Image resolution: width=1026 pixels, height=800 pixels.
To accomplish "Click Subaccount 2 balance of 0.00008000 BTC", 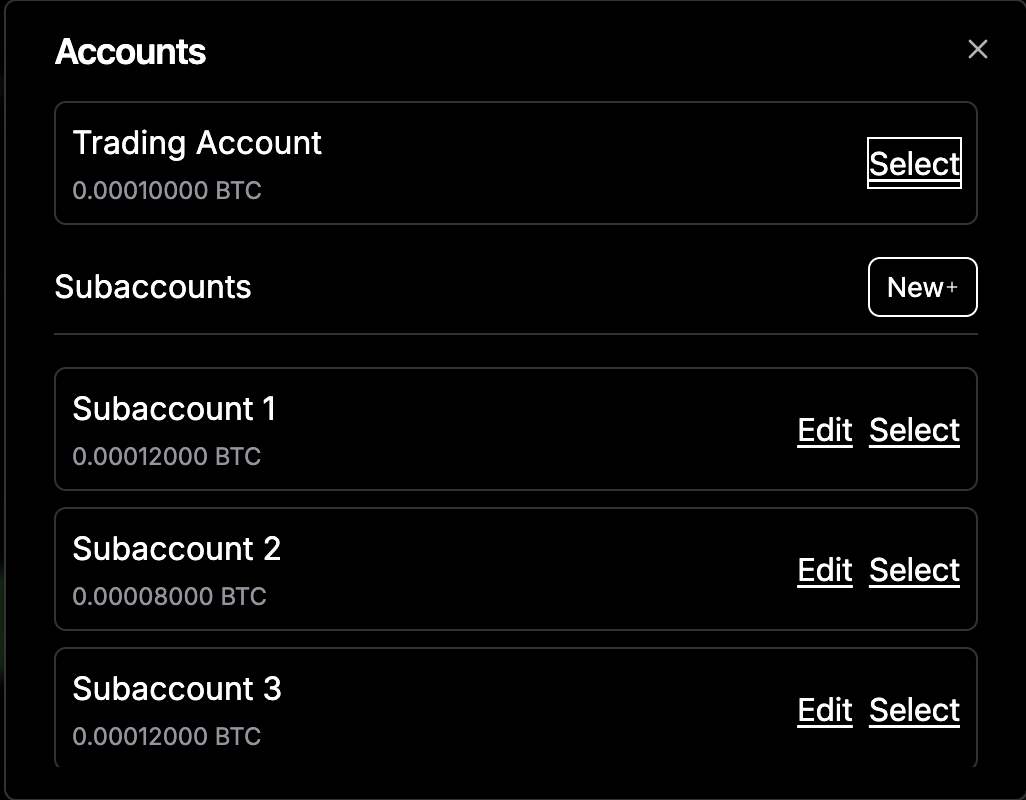I will tap(170, 596).
